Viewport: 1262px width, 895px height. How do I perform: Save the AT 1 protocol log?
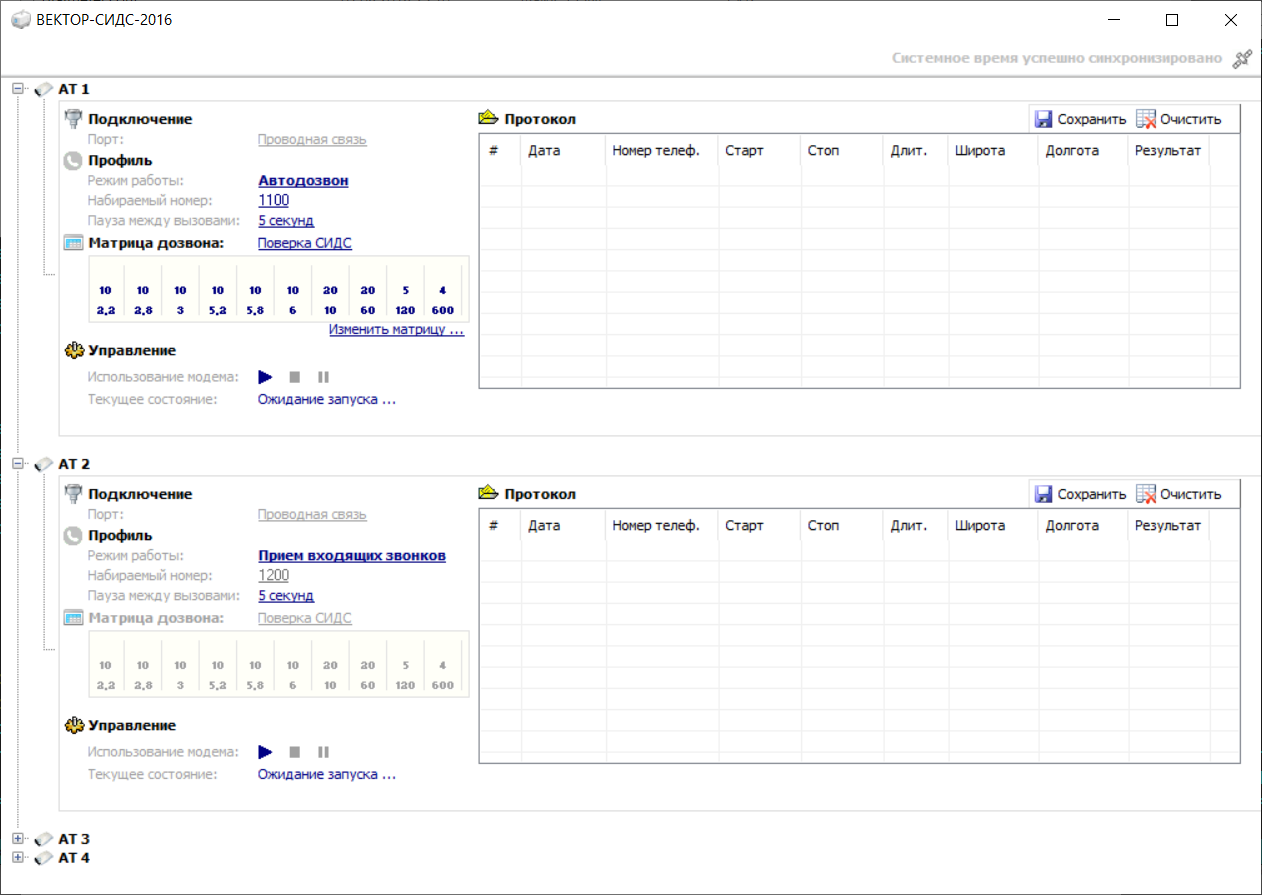(x=1080, y=119)
